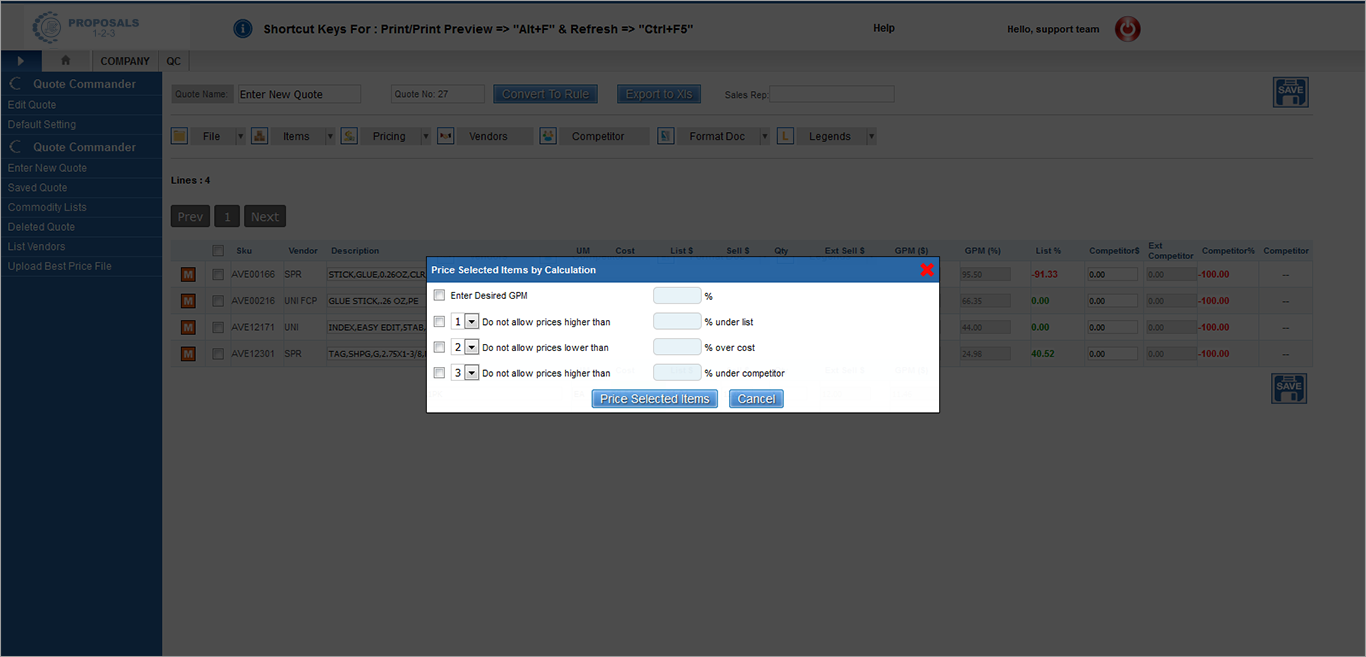This screenshot has height=657, width=1366.
Task: Click the red power logout icon
Action: coord(1127,29)
